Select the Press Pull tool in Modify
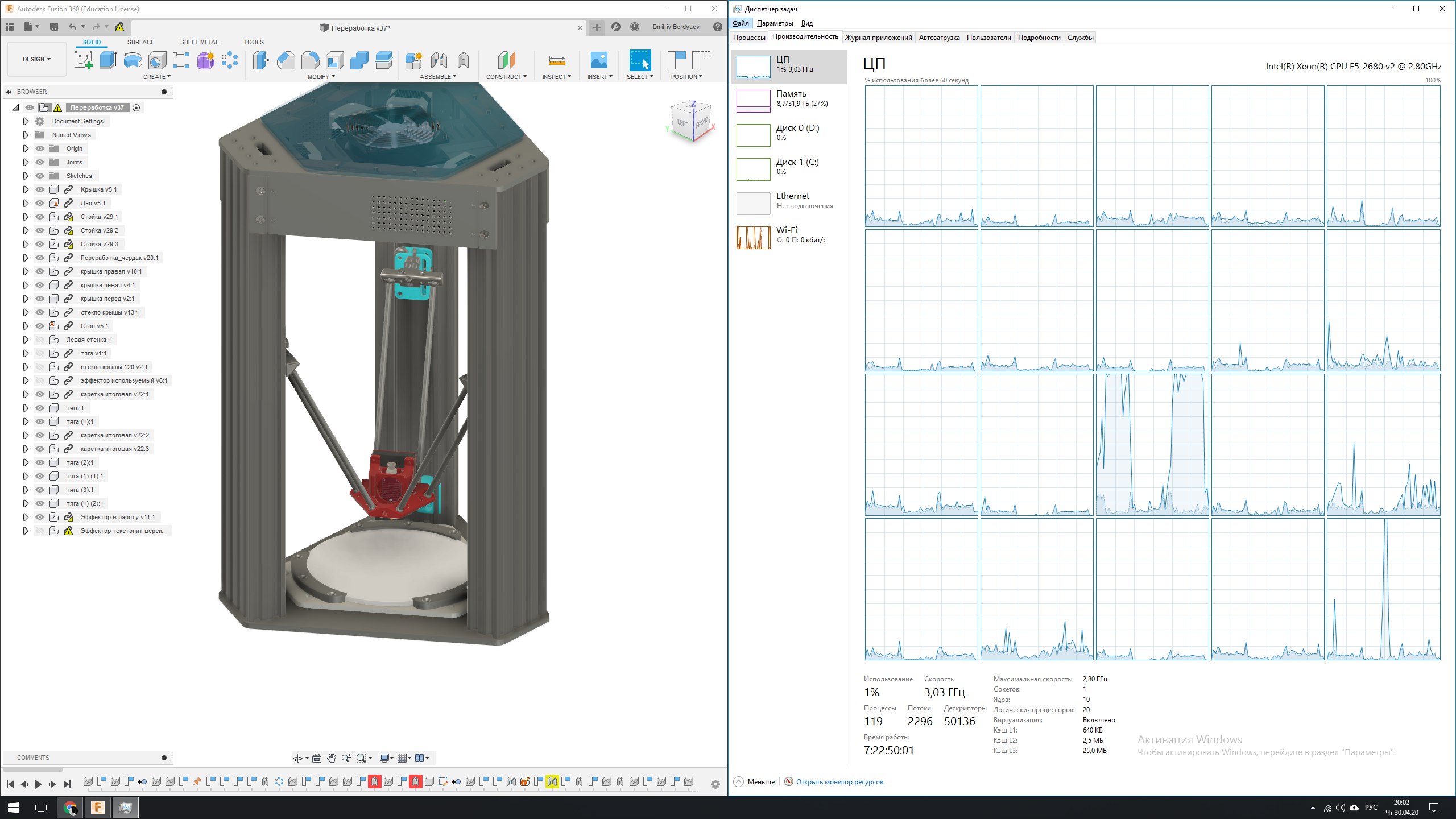This screenshot has width=1456, height=819. click(261, 60)
